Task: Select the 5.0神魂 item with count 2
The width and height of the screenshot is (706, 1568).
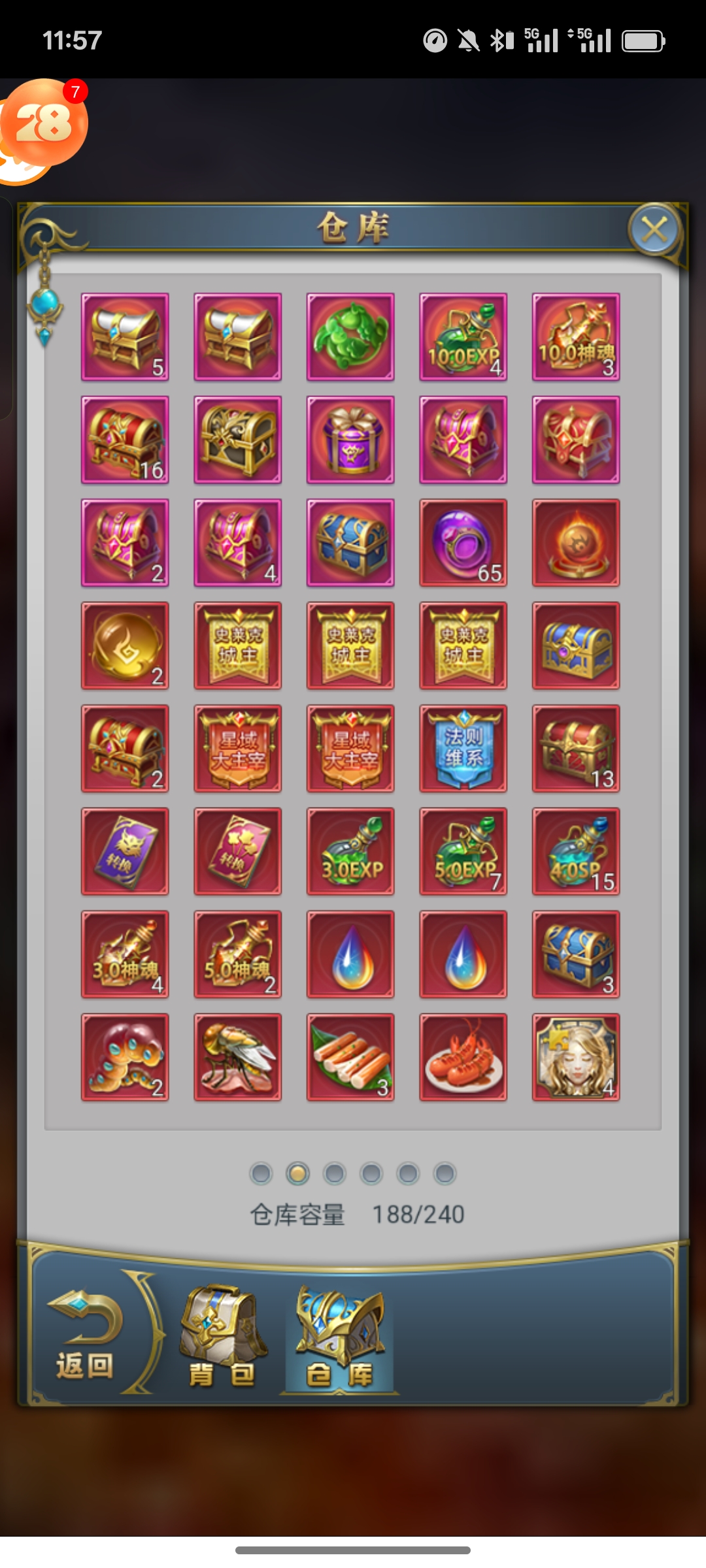Action: point(238,954)
